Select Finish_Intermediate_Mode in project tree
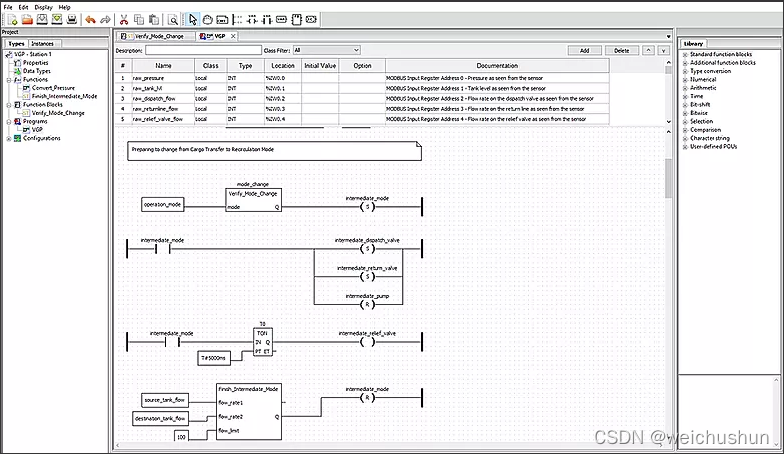The image size is (784, 454). [64, 96]
